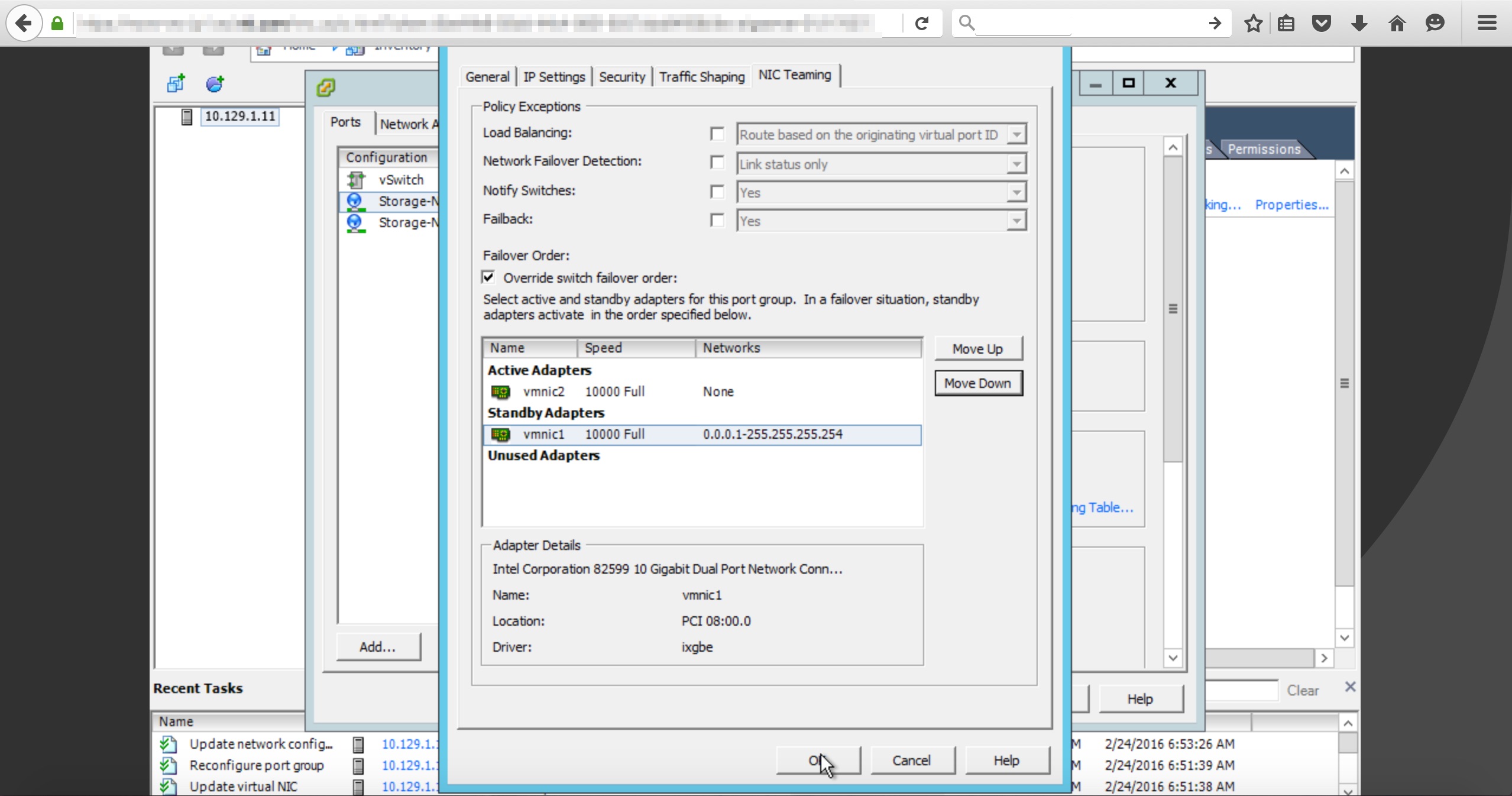Click the browser reload icon
Image resolution: width=1512 pixels, height=796 pixels.
coord(921,23)
